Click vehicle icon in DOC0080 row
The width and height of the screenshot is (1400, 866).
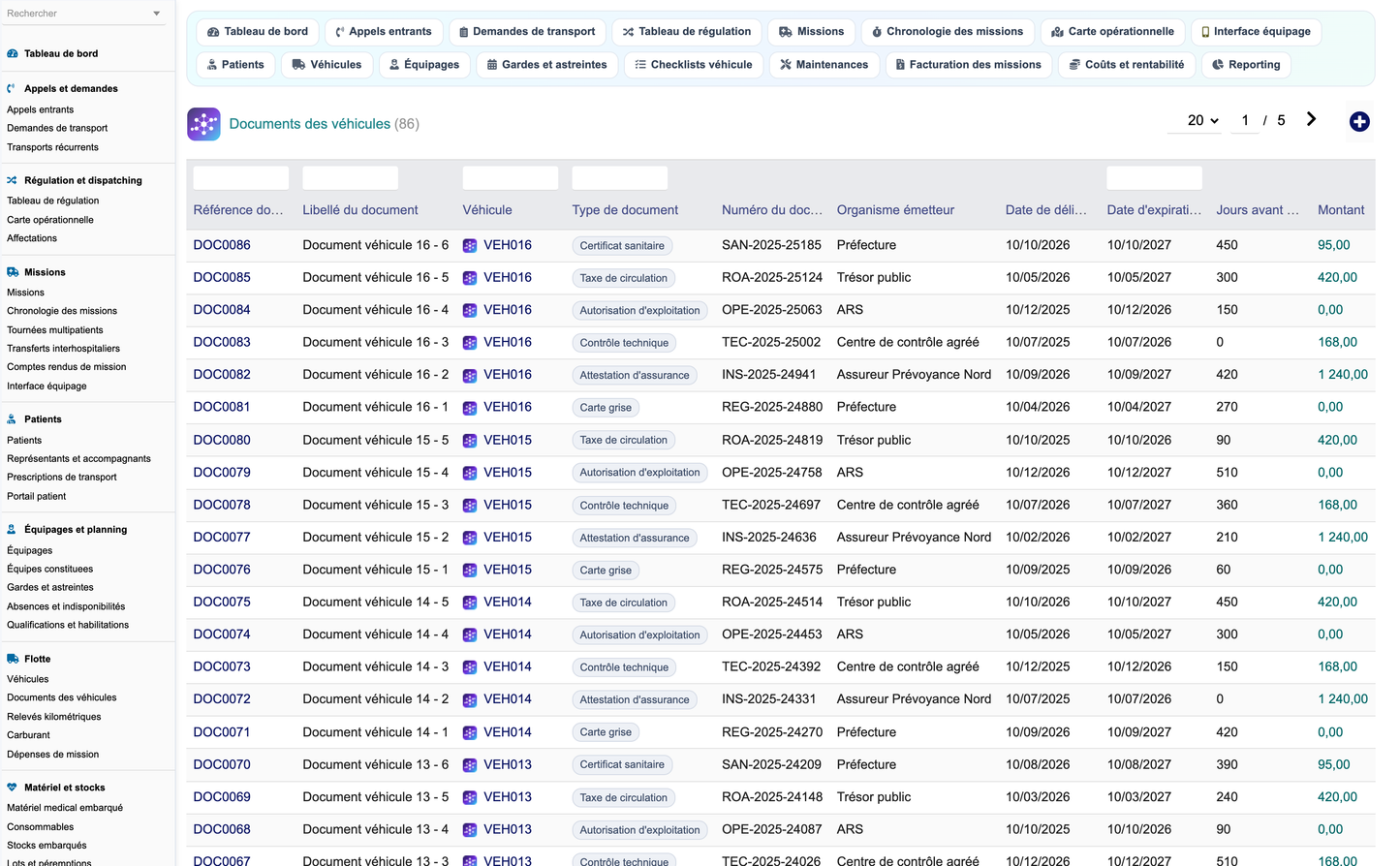click(470, 441)
